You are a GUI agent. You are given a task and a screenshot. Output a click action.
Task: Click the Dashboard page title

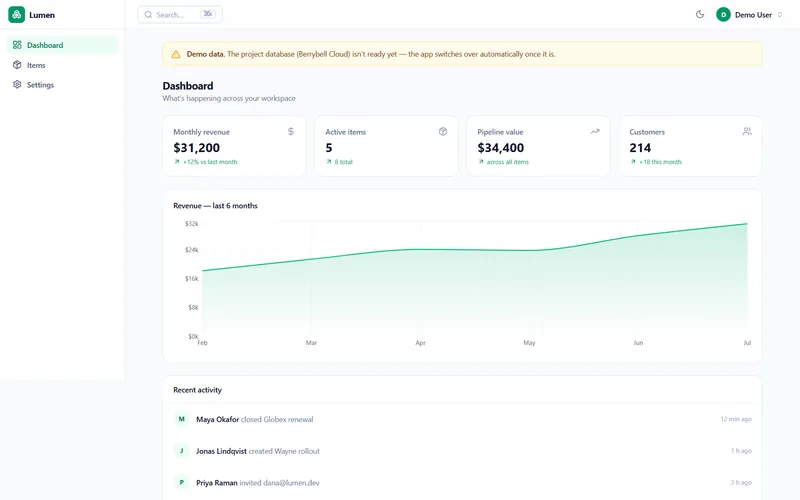pos(188,86)
